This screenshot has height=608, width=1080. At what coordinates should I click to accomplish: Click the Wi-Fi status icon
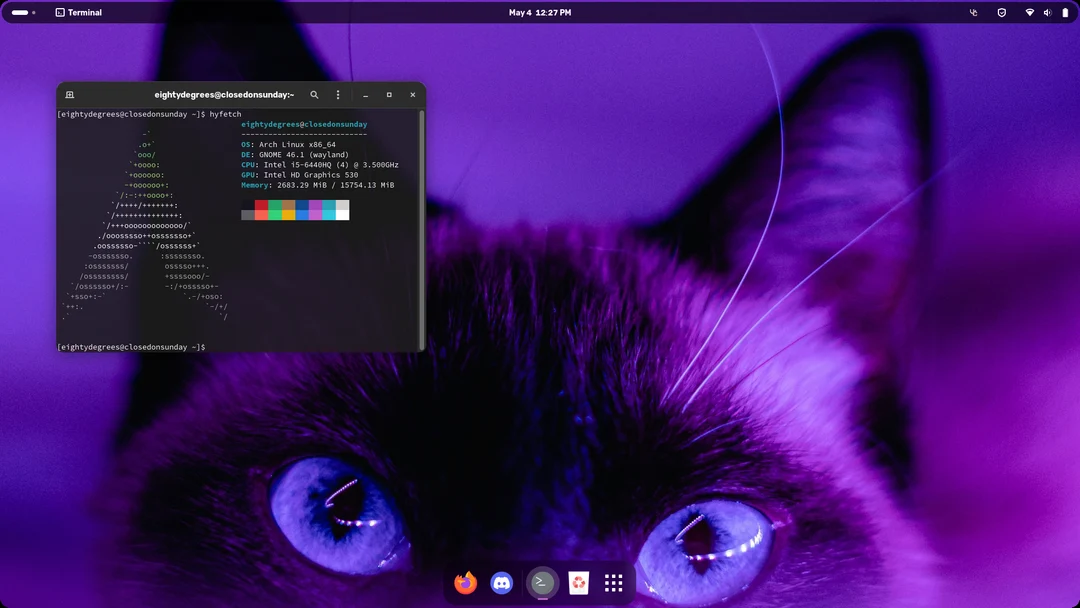point(1030,12)
